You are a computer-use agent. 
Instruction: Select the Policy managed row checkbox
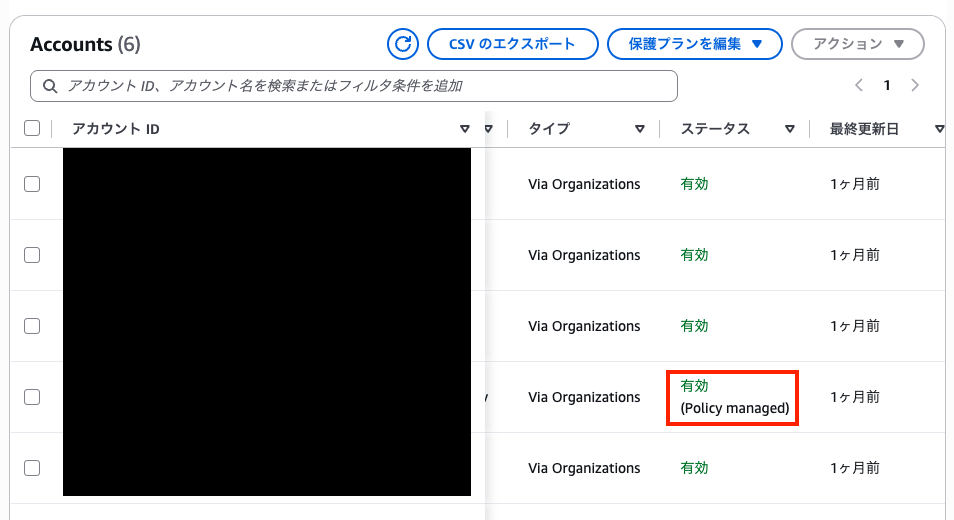tap(32, 397)
